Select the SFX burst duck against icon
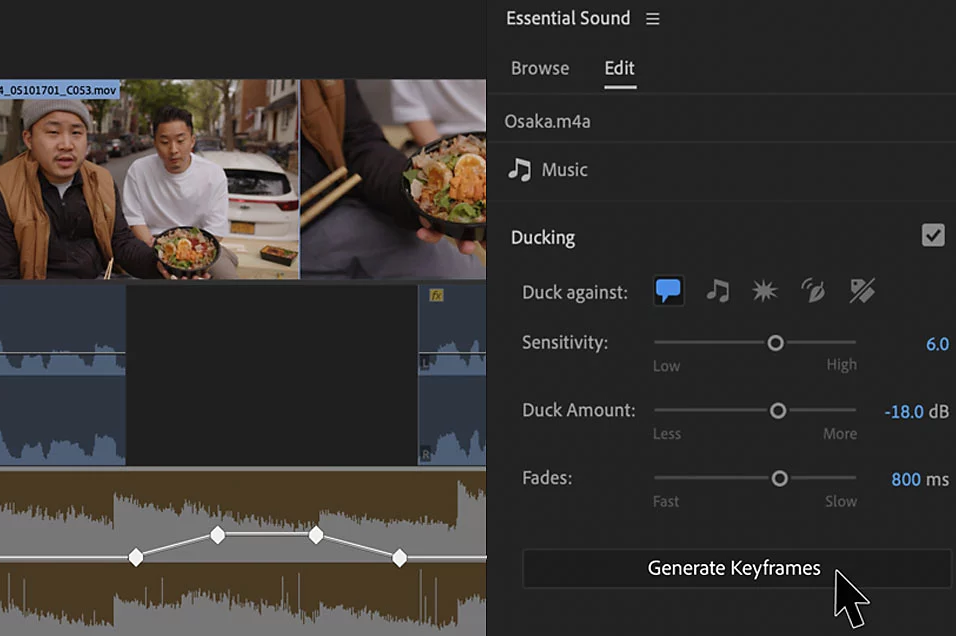 pos(764,291)
